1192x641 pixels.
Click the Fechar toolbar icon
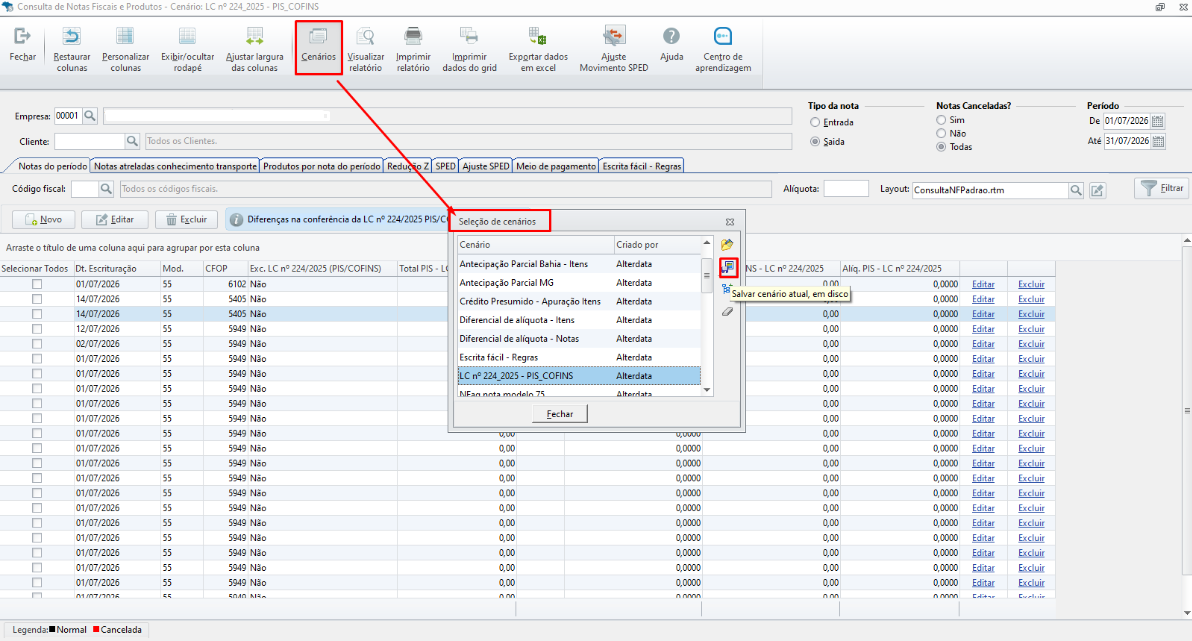(x=23, y=45)
